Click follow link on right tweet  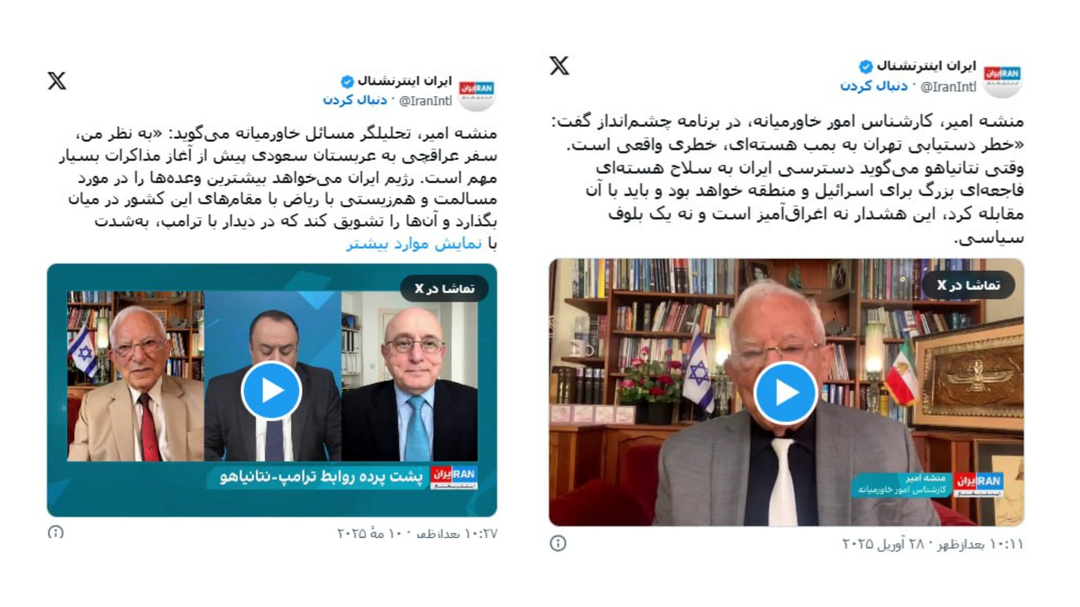(873, 87)
